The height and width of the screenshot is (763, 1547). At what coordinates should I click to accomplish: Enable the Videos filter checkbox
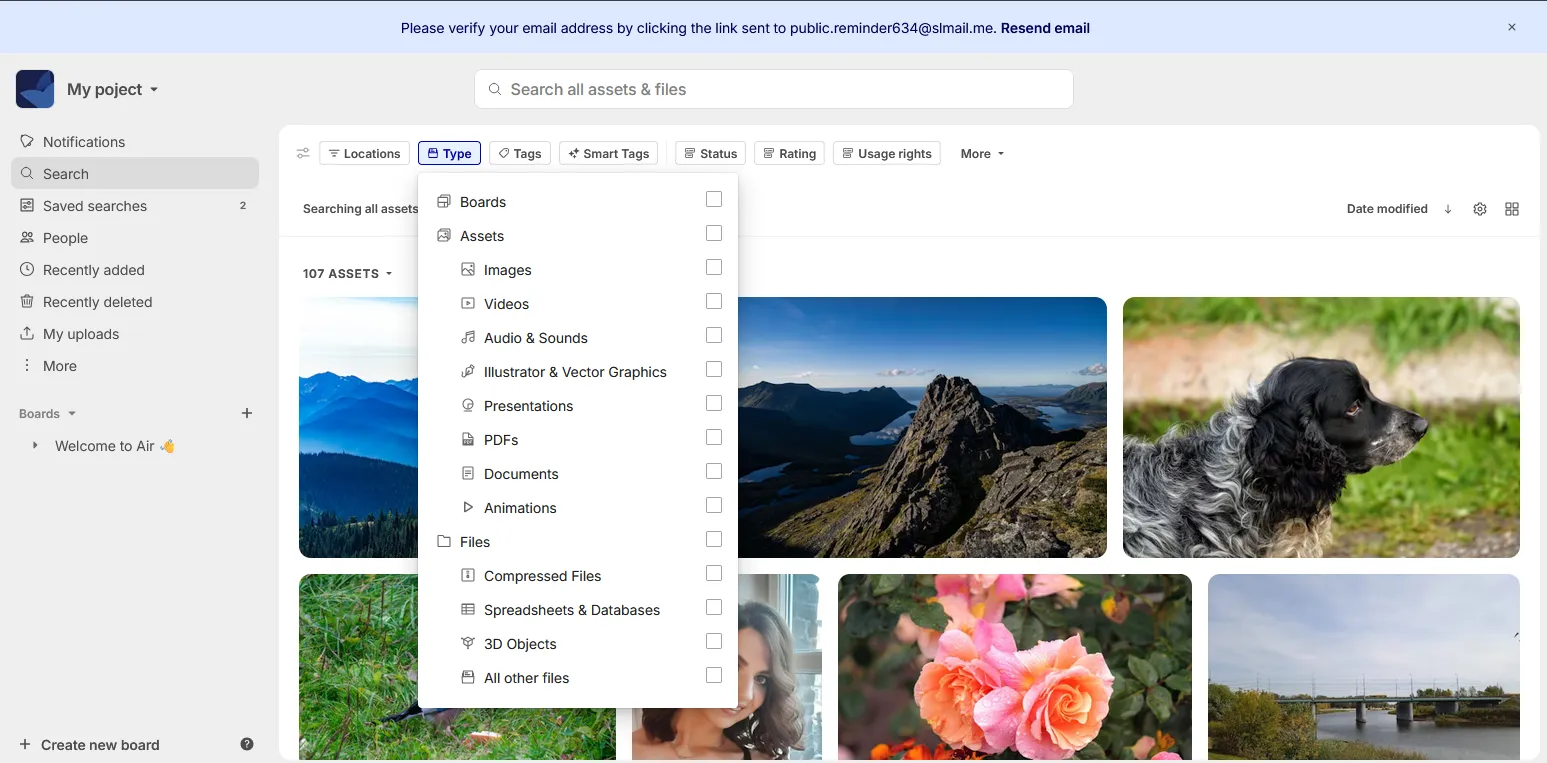tap(713, 301)
